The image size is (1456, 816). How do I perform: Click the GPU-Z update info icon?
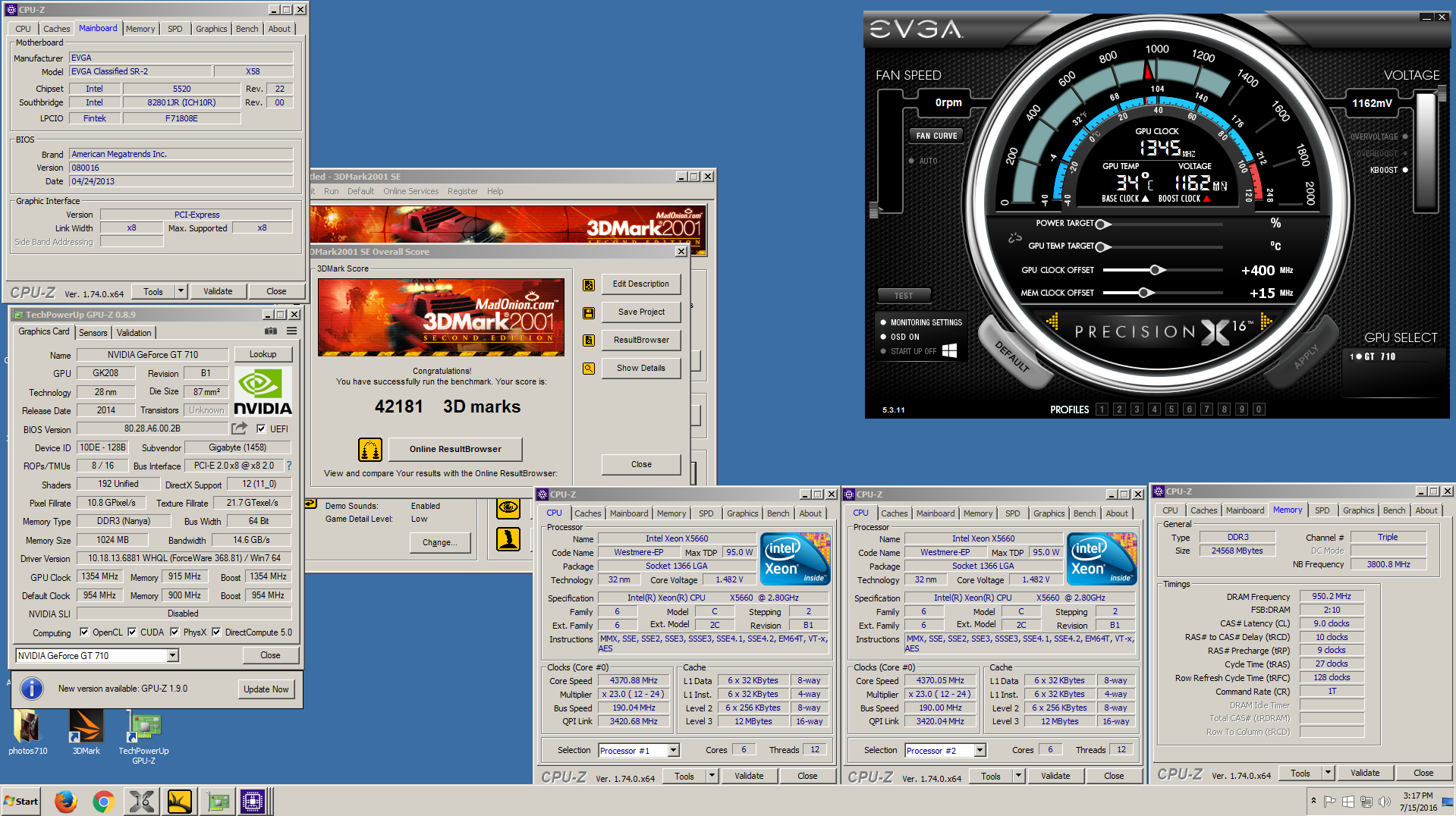(31, 689)
